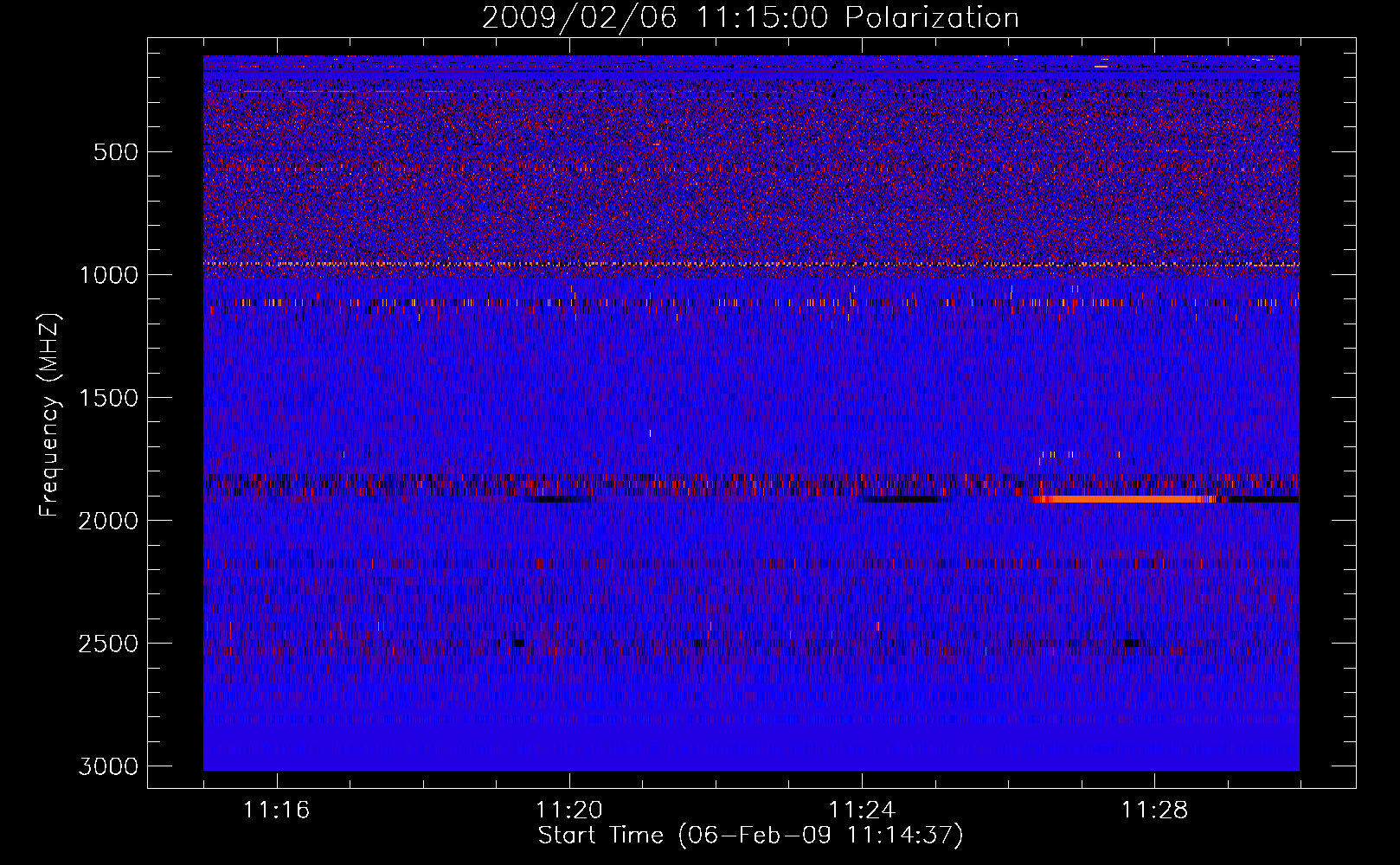
Task: Click the 'Start Time (06-Feb-09 11:14:37)' label
Action: [750, 836]
